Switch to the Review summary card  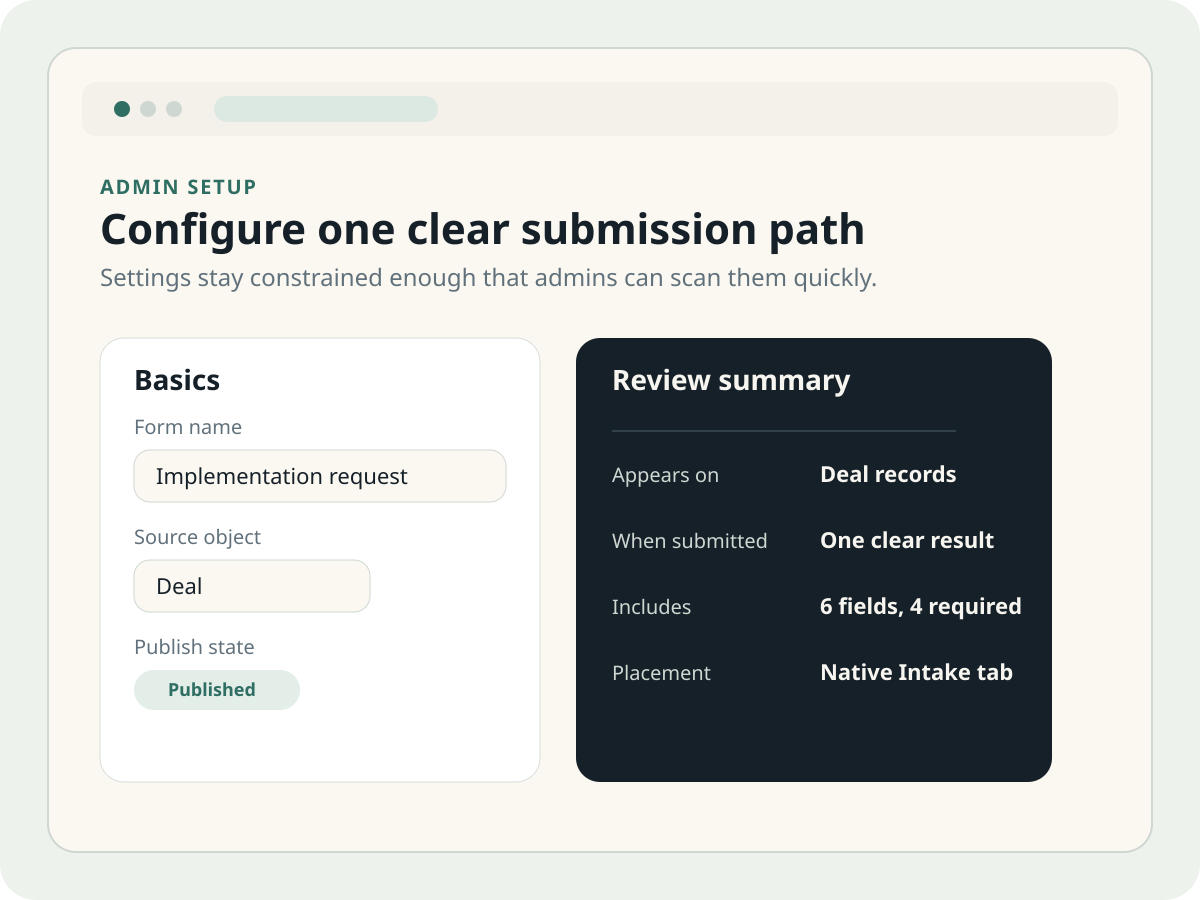point(814,558)
